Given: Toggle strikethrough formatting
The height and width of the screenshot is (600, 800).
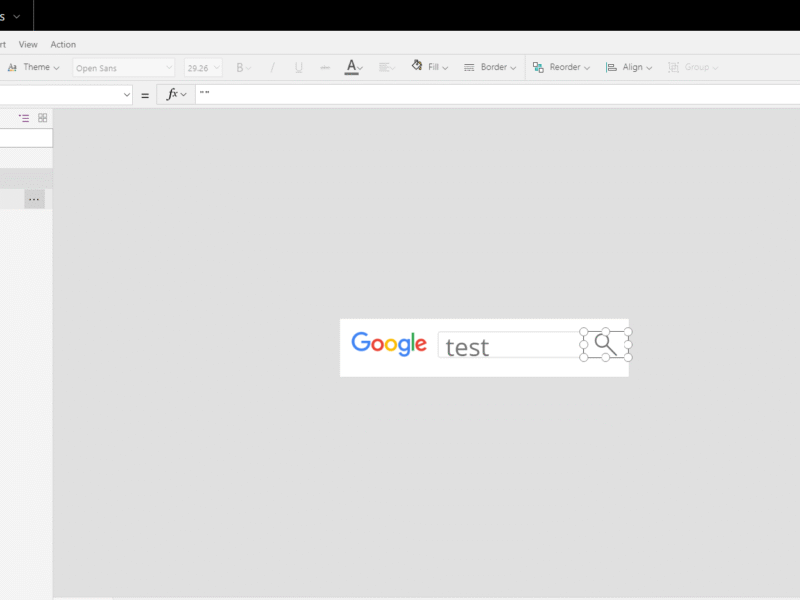Looking at the screenshot, I should (x=325, y=67).
